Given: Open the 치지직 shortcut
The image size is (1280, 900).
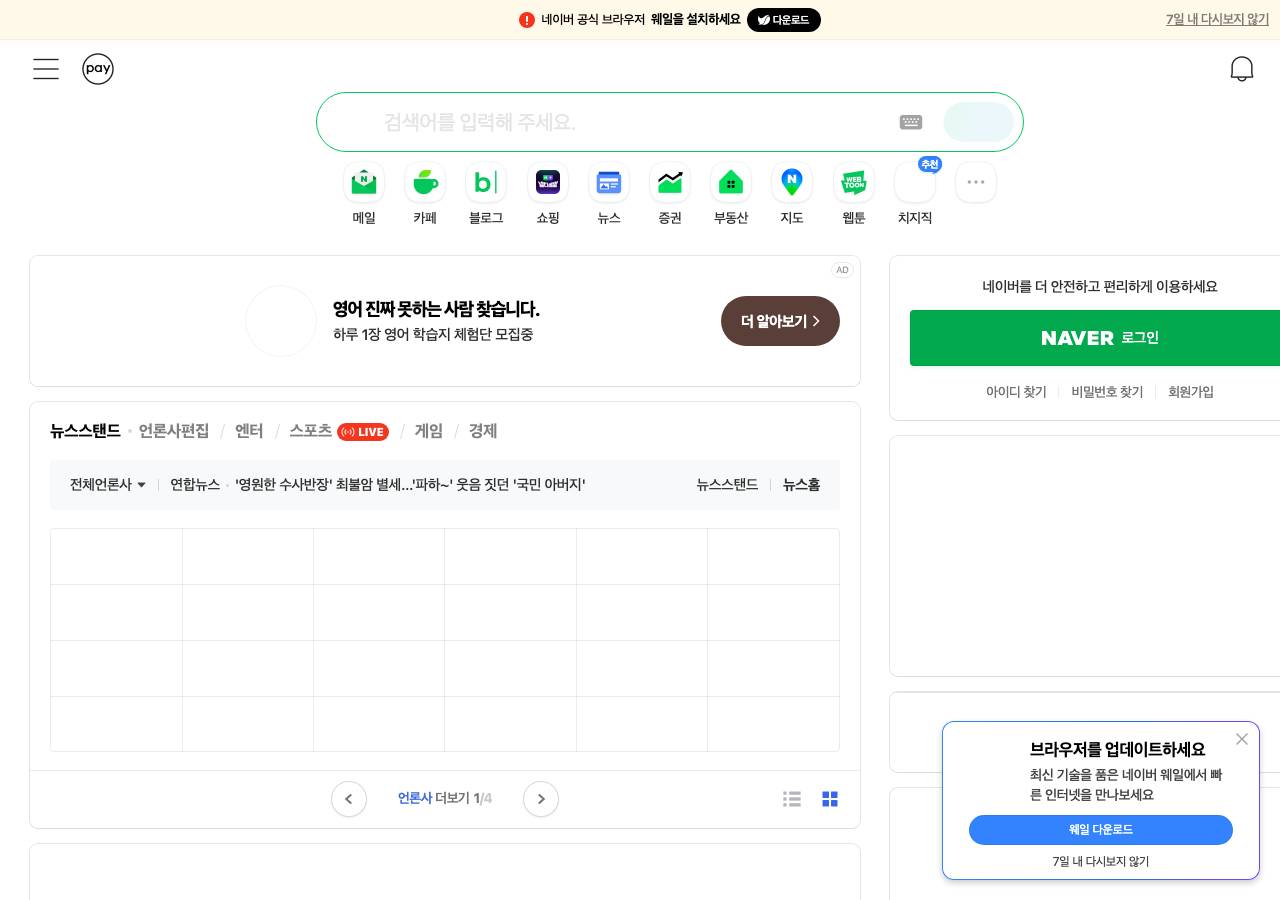Looking at the screenshot, I should pyautogui.click(x=915, y=196).
